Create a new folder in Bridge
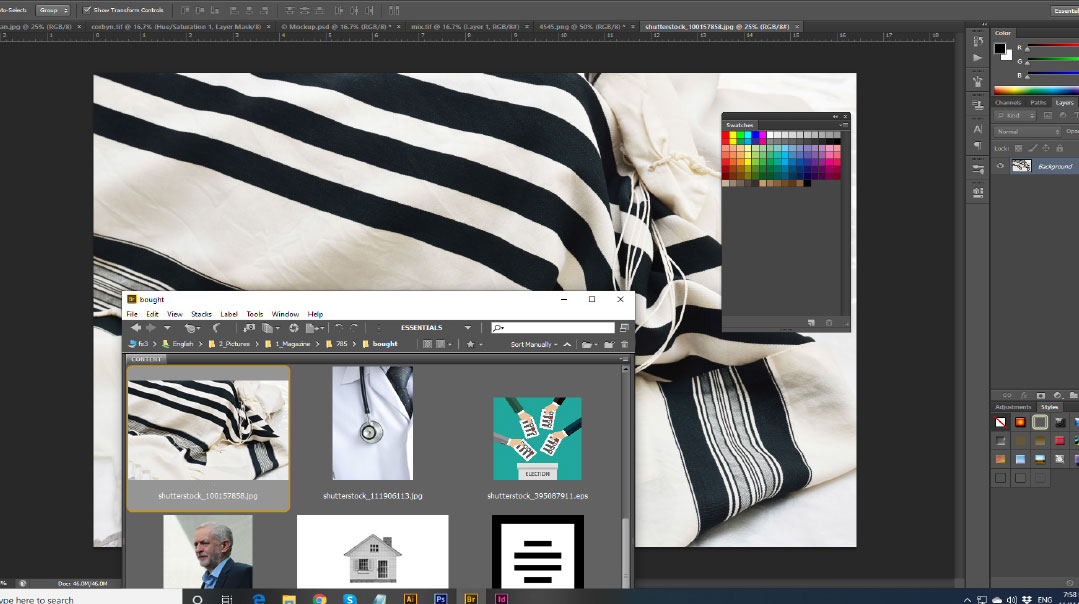 pos(609,345)
